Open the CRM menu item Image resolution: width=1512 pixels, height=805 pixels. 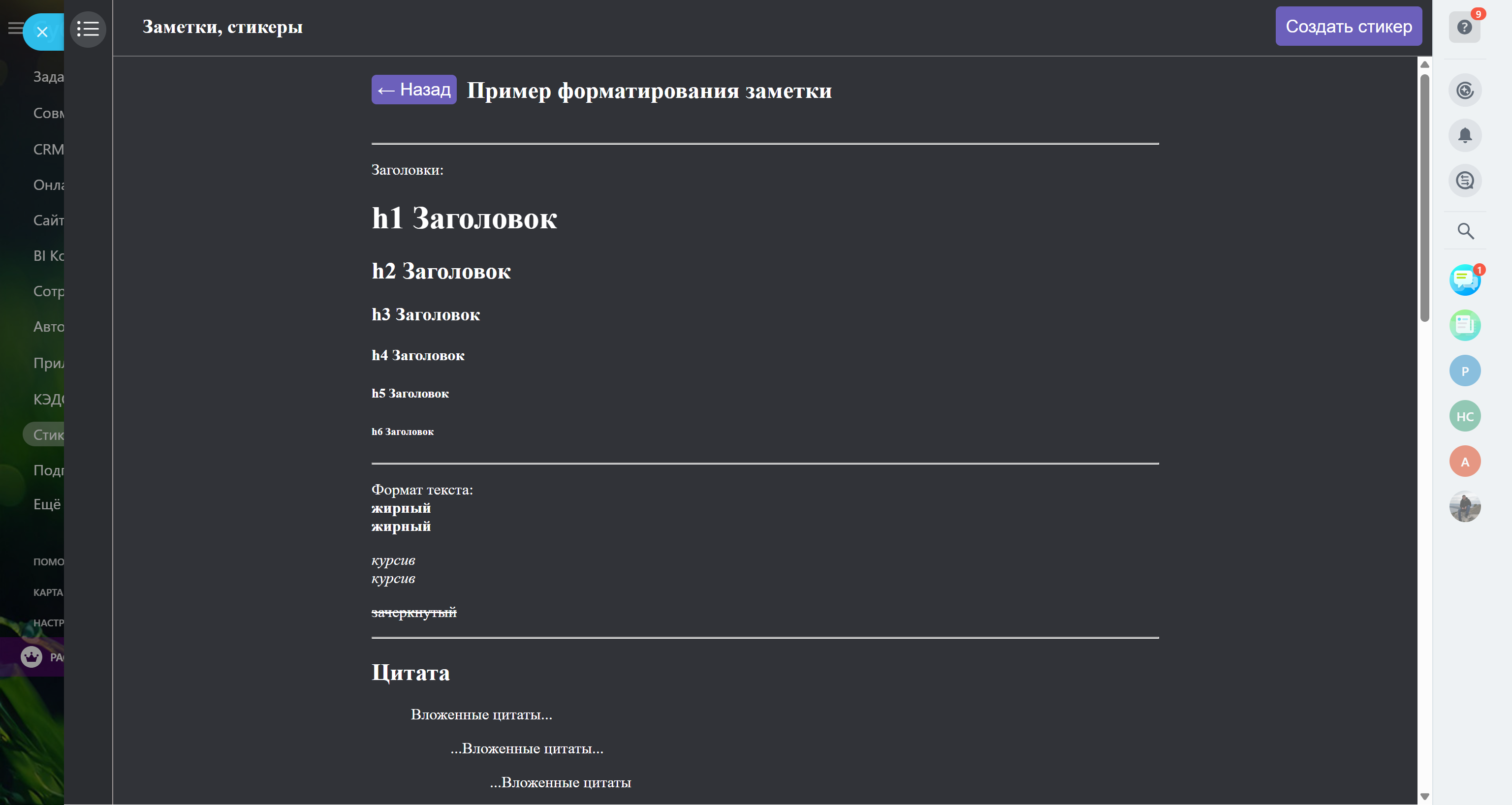click(x=48, y=150)
